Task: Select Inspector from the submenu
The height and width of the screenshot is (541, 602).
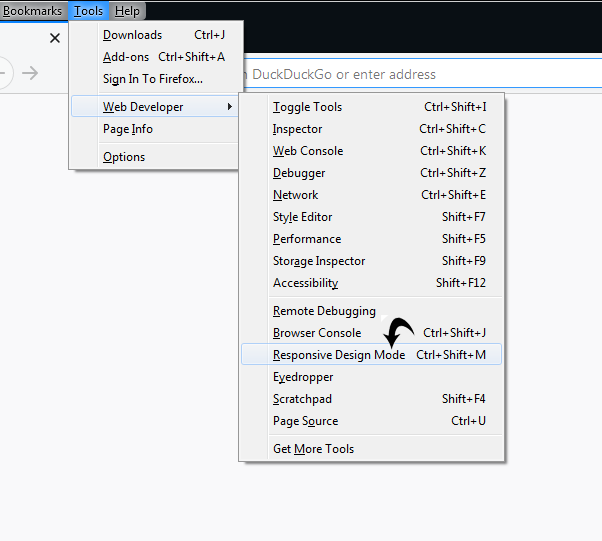Action: [371, 129]
